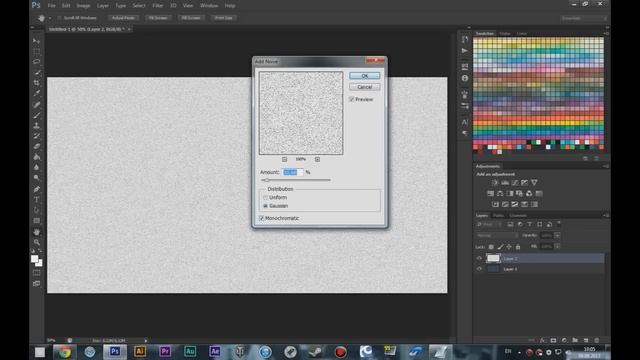The width and height of the screenshot is (640, 360).
Task: Click the Fit Screen button
Action: pyautogui.click(x=158, y=18)
